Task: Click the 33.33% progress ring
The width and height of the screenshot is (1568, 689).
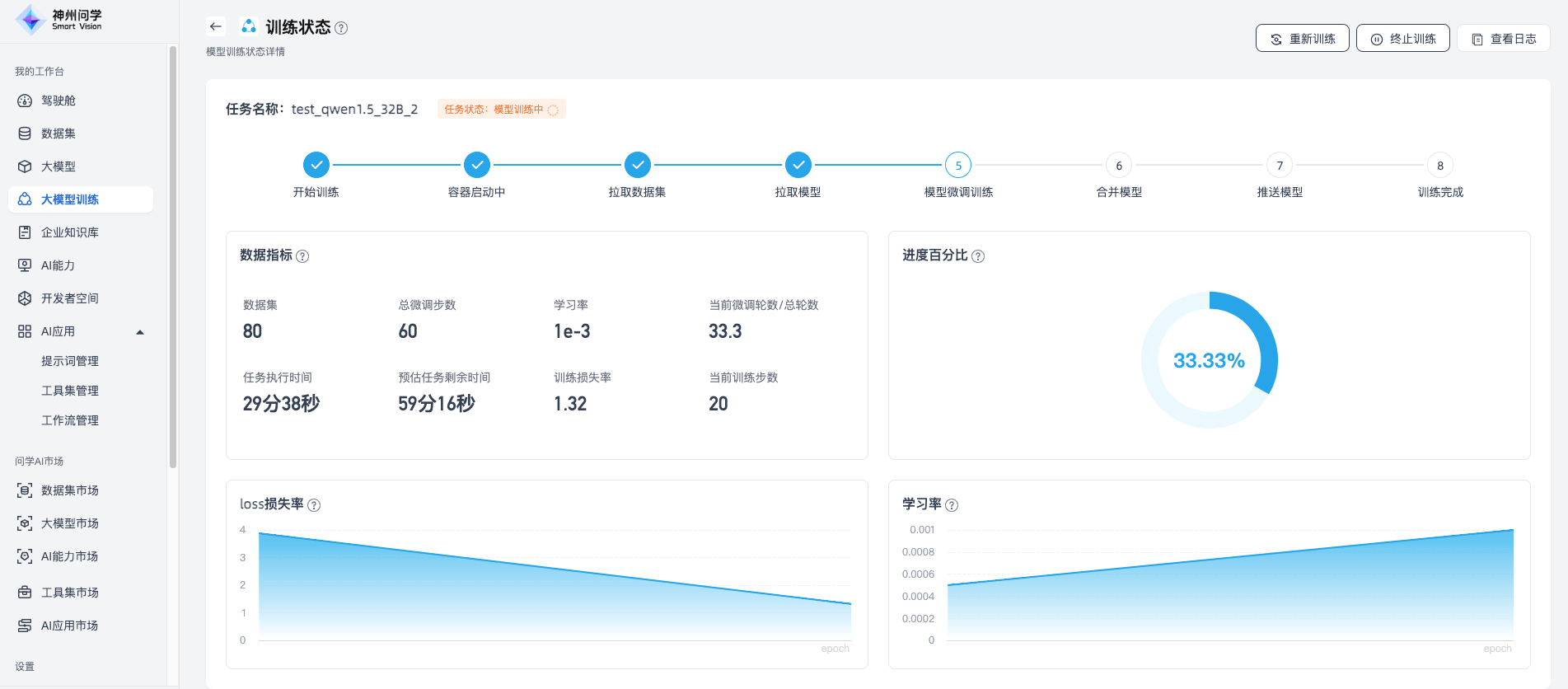Action: (x=1209, y=360)
